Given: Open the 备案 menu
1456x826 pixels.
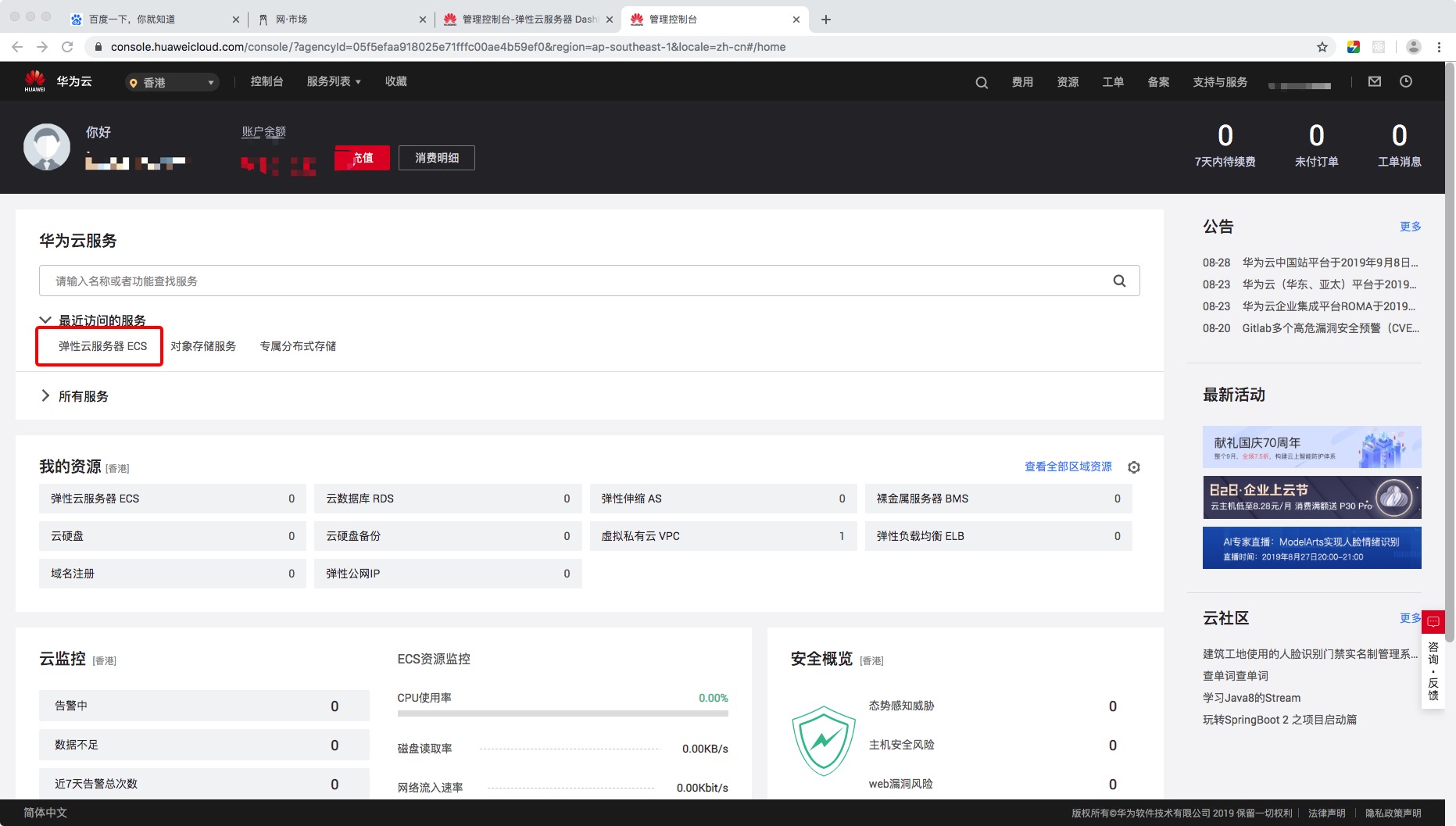Looking at the screenshot, I should [x=1158, y=82].
